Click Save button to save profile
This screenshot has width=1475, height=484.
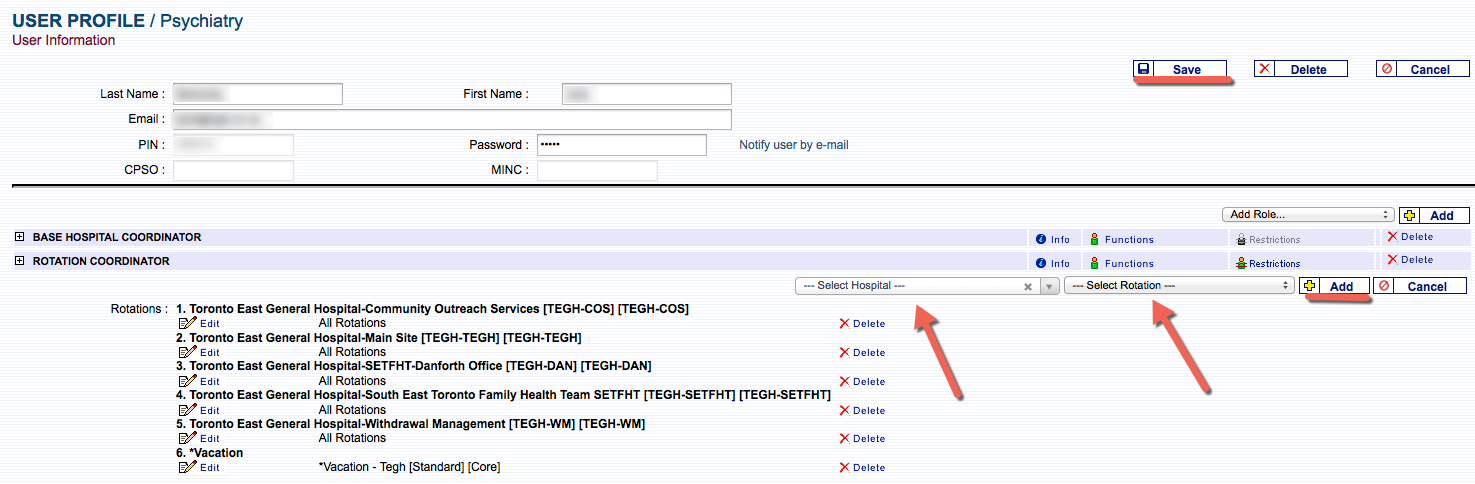coord(1181,69)
